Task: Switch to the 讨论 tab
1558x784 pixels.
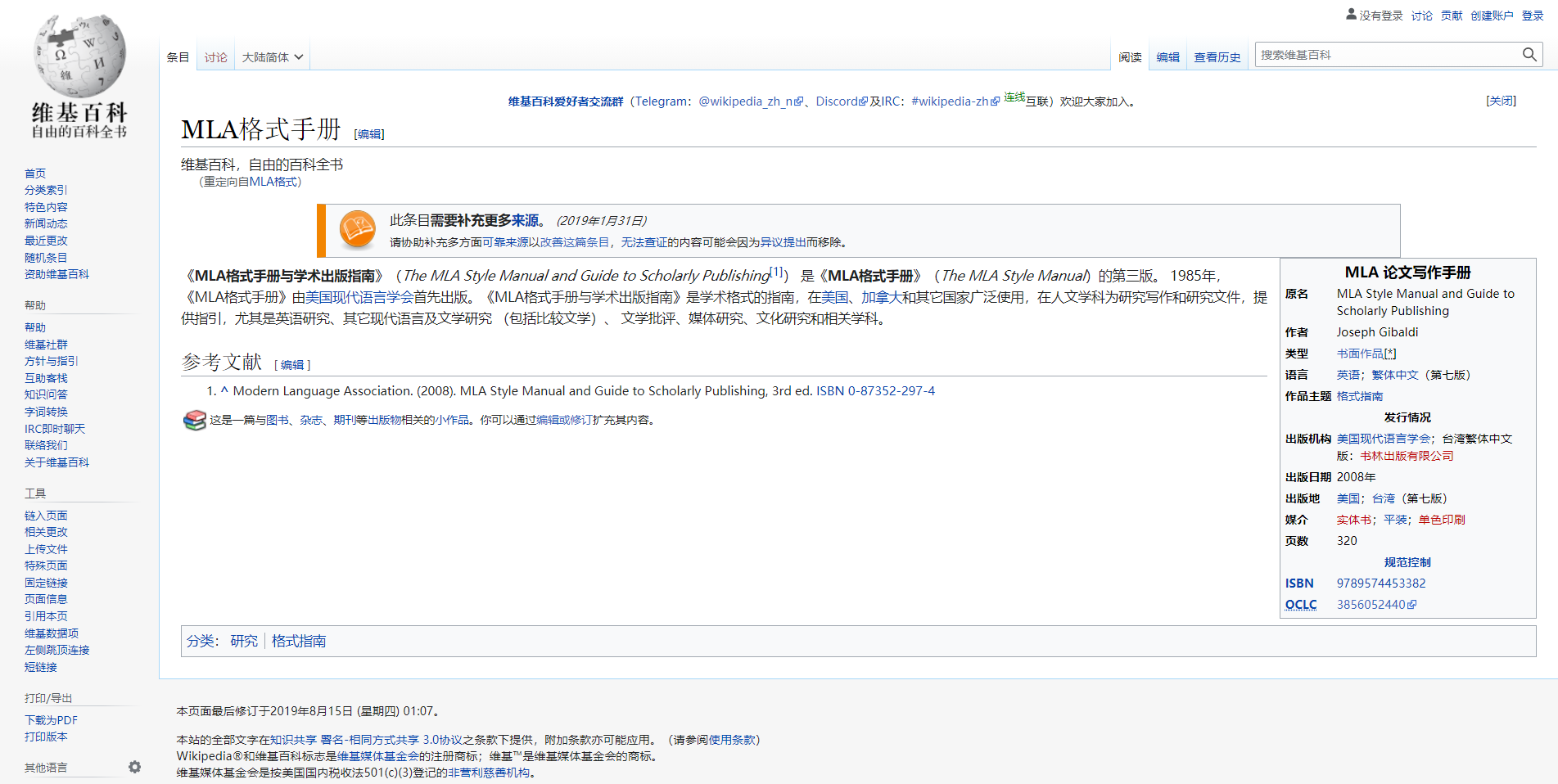Action: tap(215, 56)
